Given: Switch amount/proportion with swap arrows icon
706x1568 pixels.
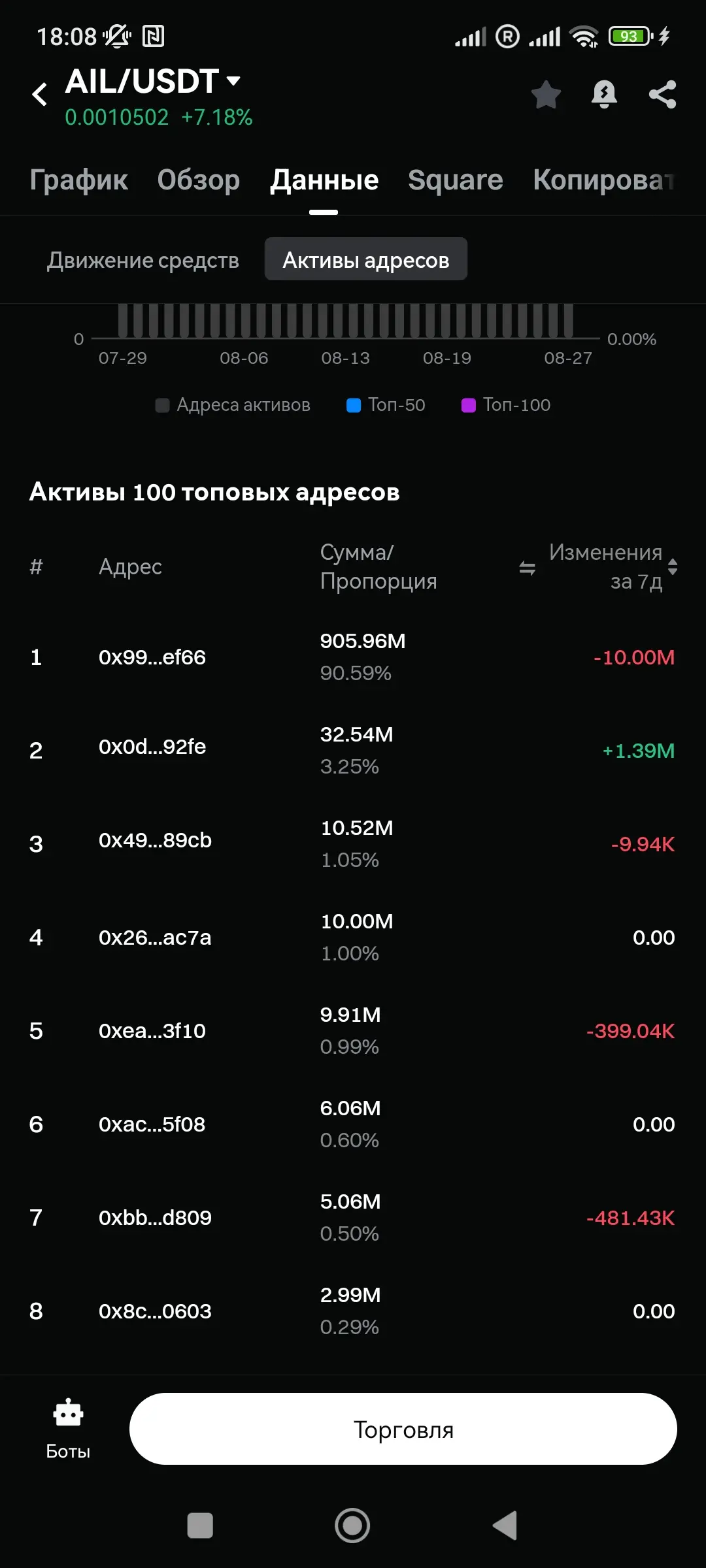Looking at the screenshot, I should click(528, 568).
